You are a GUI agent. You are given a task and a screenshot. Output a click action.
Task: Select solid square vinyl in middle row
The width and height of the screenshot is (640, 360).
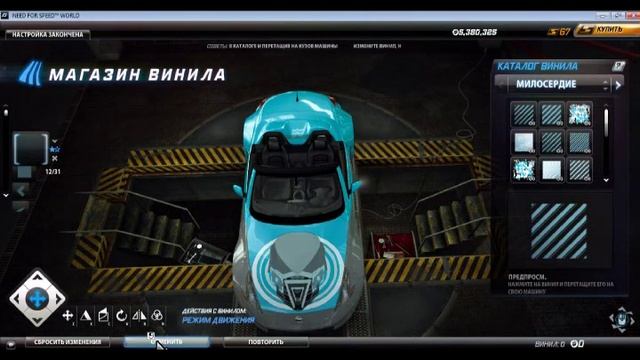[x=524, y=142]
